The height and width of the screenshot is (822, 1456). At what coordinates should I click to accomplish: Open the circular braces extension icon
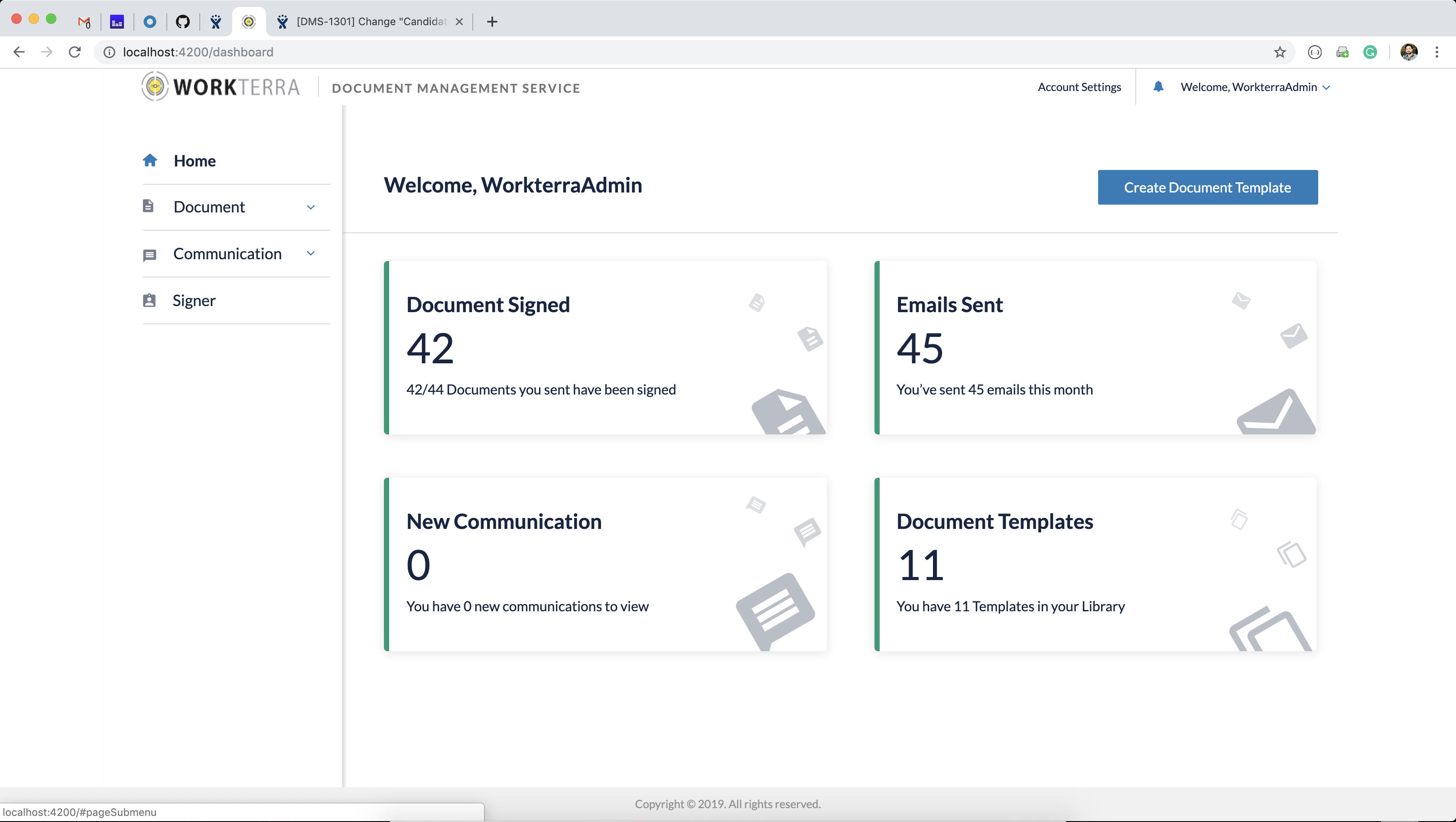coord(1315,52)
